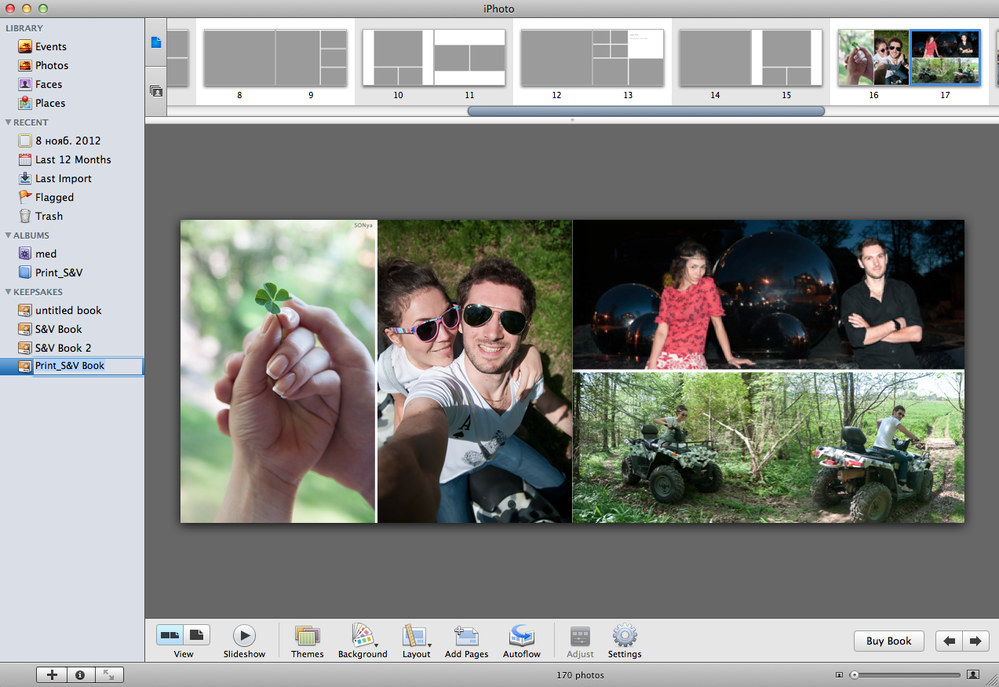Click the Add Pages icon
999x687 pixels.
pyautogui.click(x=466, y=641)
